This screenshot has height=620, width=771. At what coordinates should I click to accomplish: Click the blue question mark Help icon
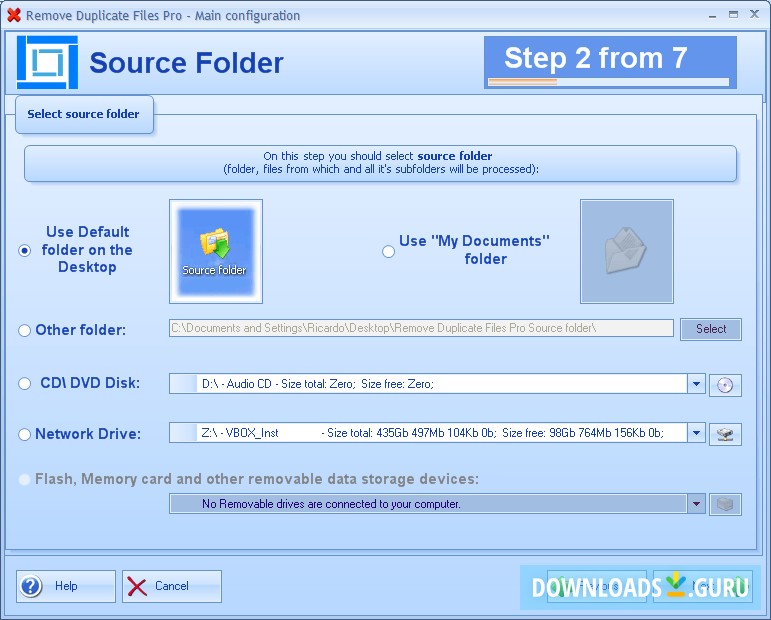[31, 586]
